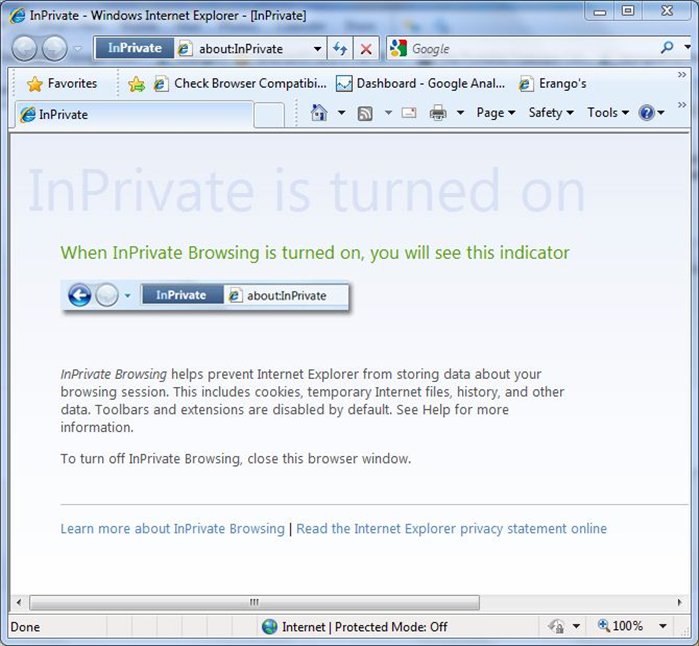Click Read the Internet Explorer privacy statement online
Image resolution: width=699 pixels, height=646 pixels.
click(452, 529)
